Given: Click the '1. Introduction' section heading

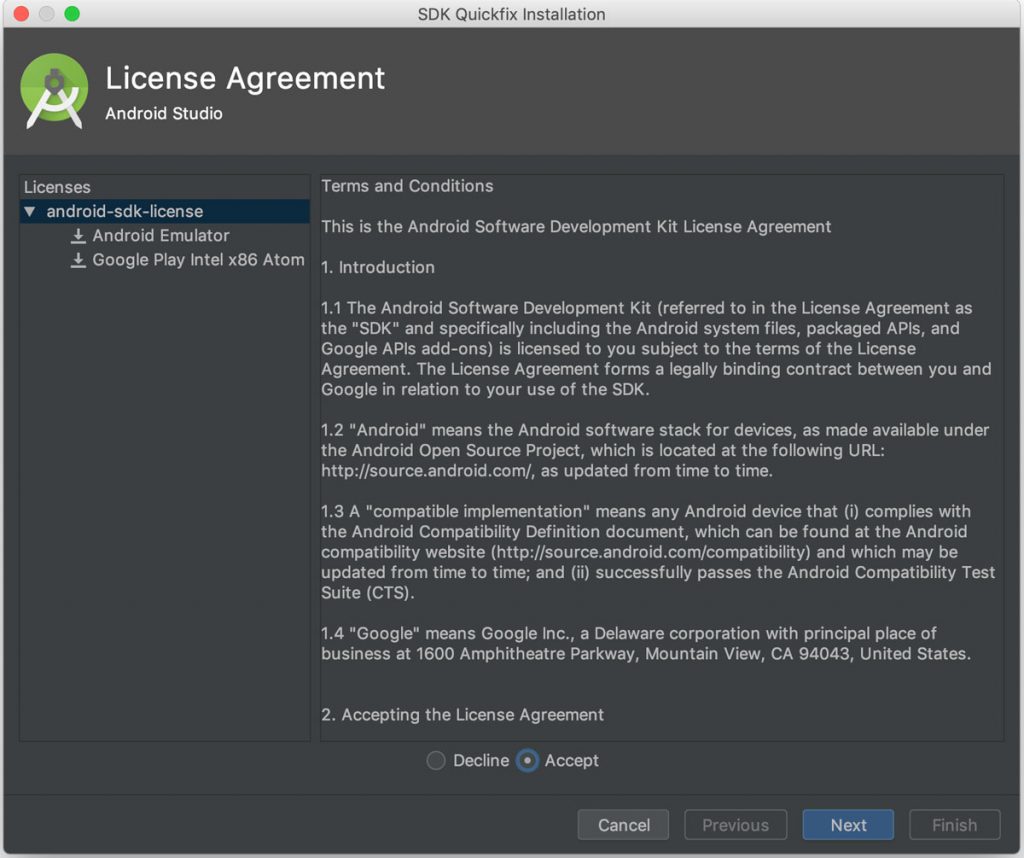Looking at the screenshot, I should click(x=377, y=268).
